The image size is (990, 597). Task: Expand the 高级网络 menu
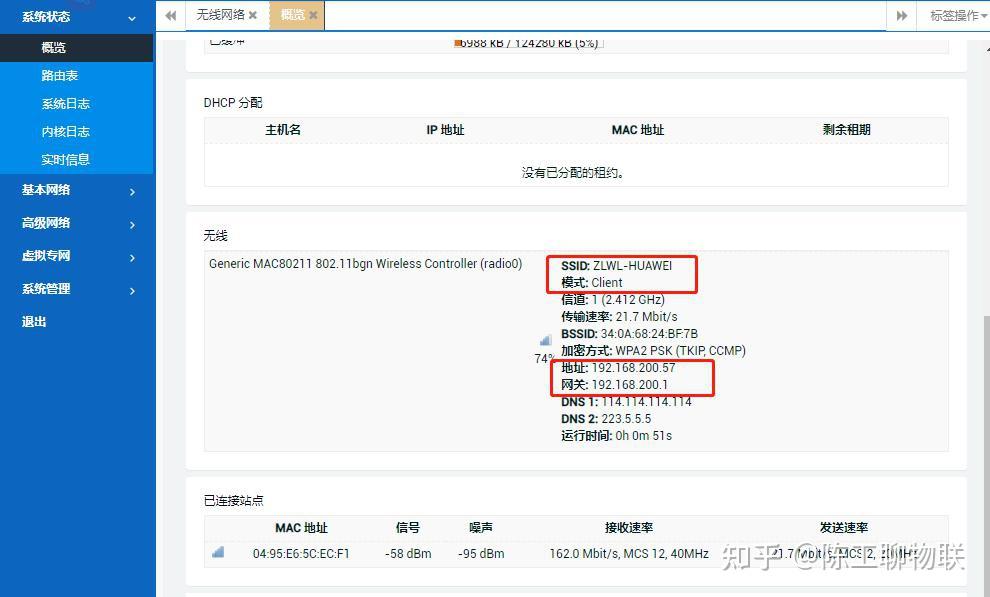click(78, 223)
